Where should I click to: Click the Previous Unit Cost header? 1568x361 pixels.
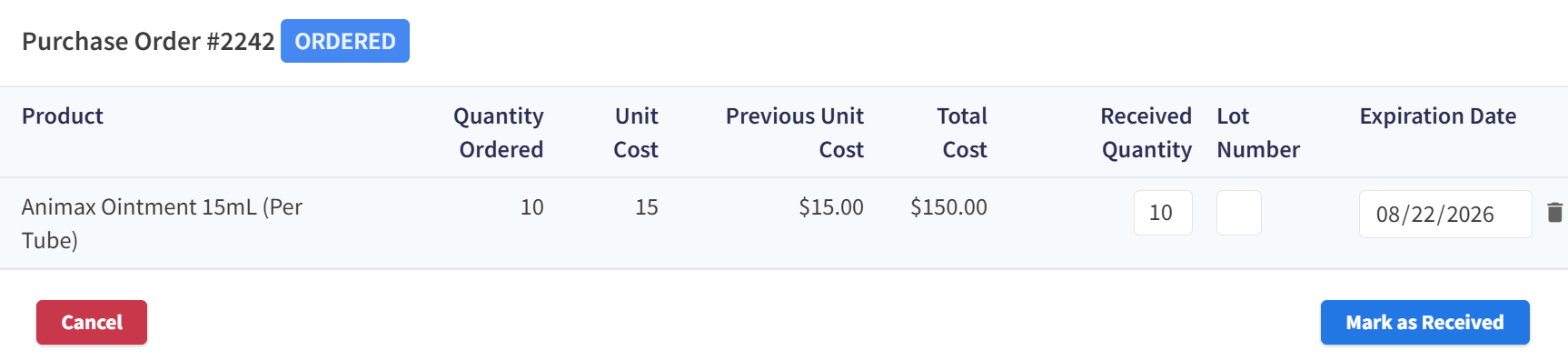795,133
